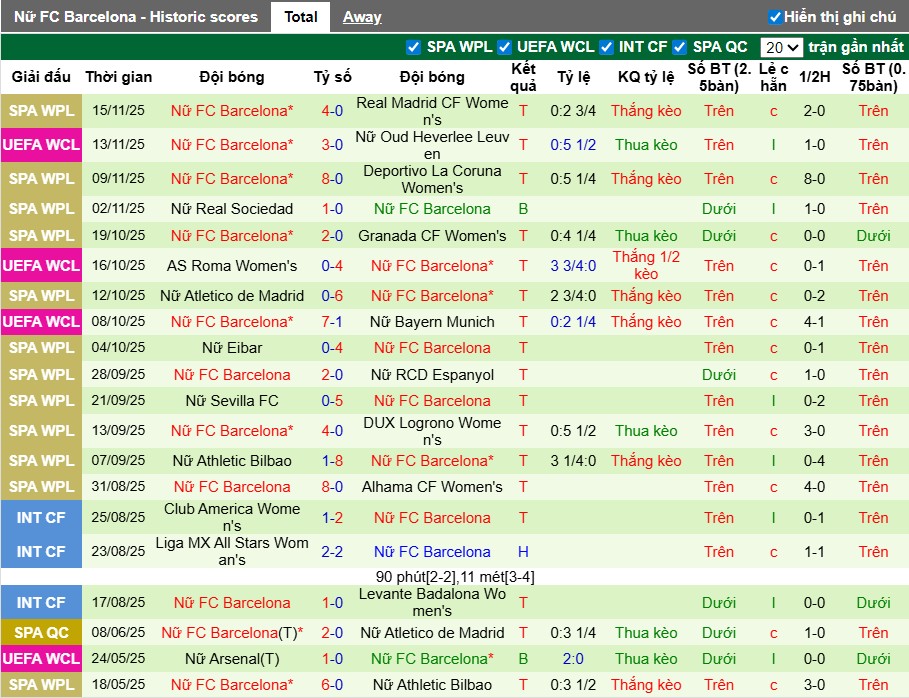
Task: Click the SPA WPL badge for 15/11/25
Action: coord(41,111)
